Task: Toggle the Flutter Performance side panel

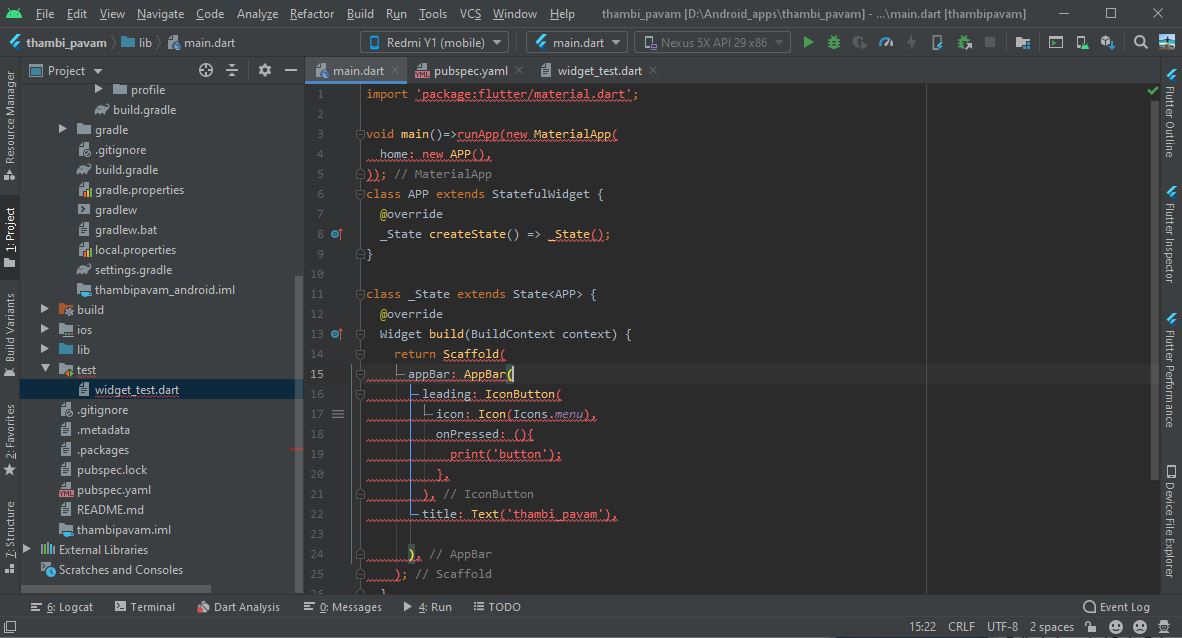Action: [x=1171, y=370]
